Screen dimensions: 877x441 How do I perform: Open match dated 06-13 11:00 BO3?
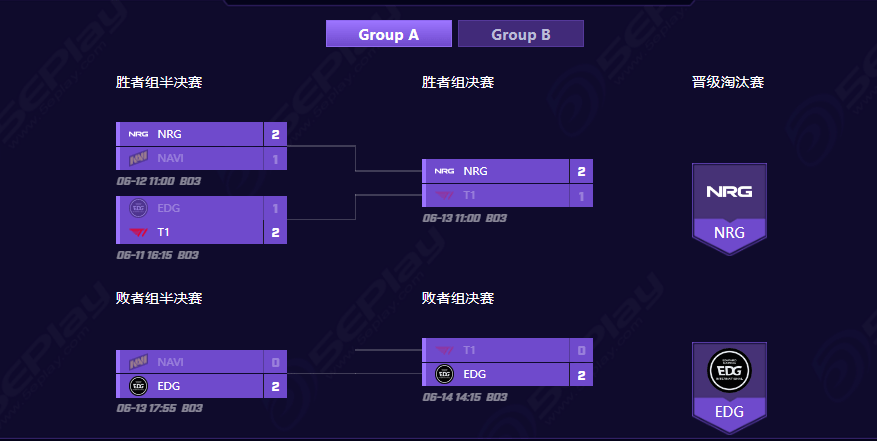pos(465,218)
